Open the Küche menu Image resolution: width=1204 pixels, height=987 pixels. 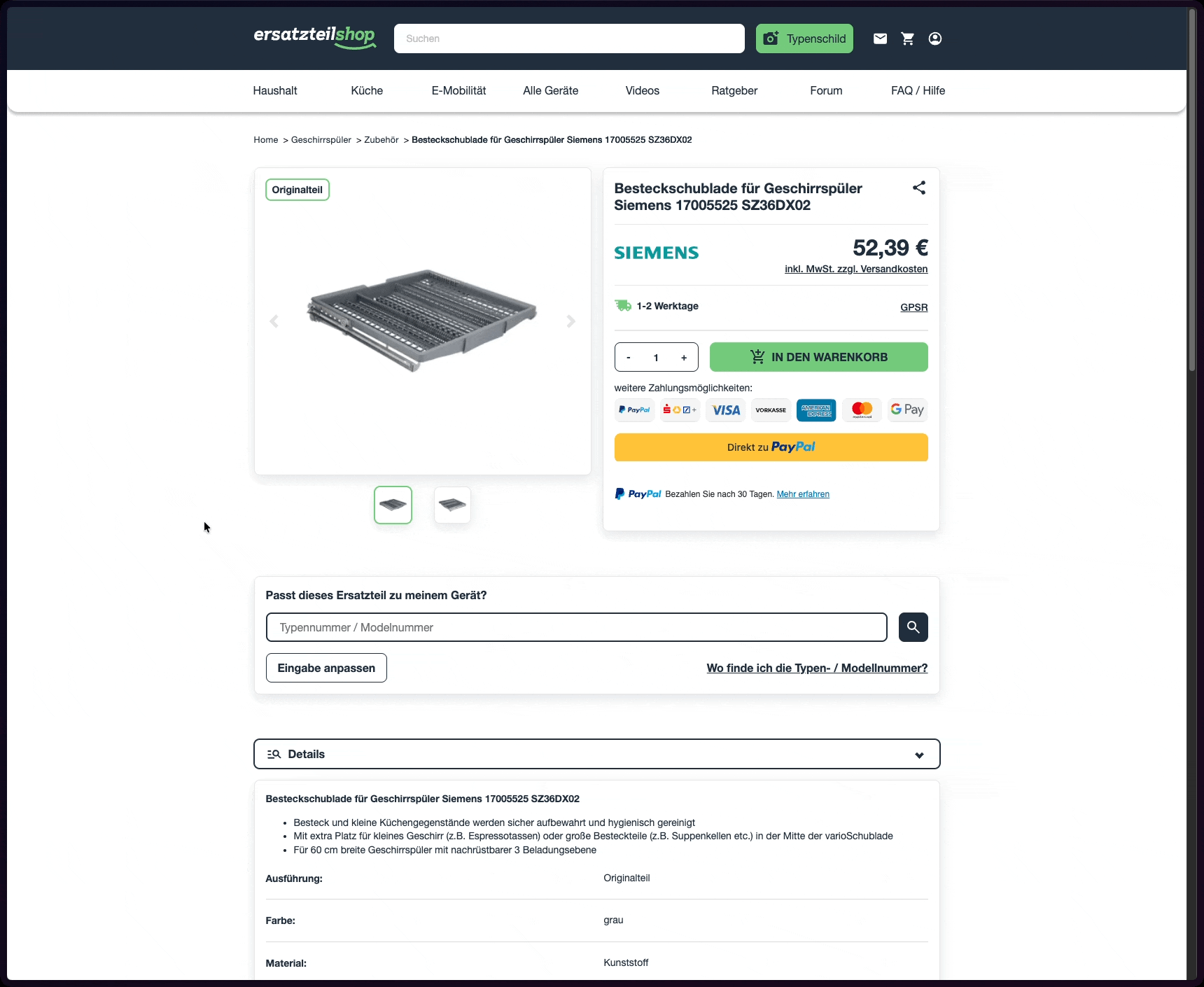point(367,91)
